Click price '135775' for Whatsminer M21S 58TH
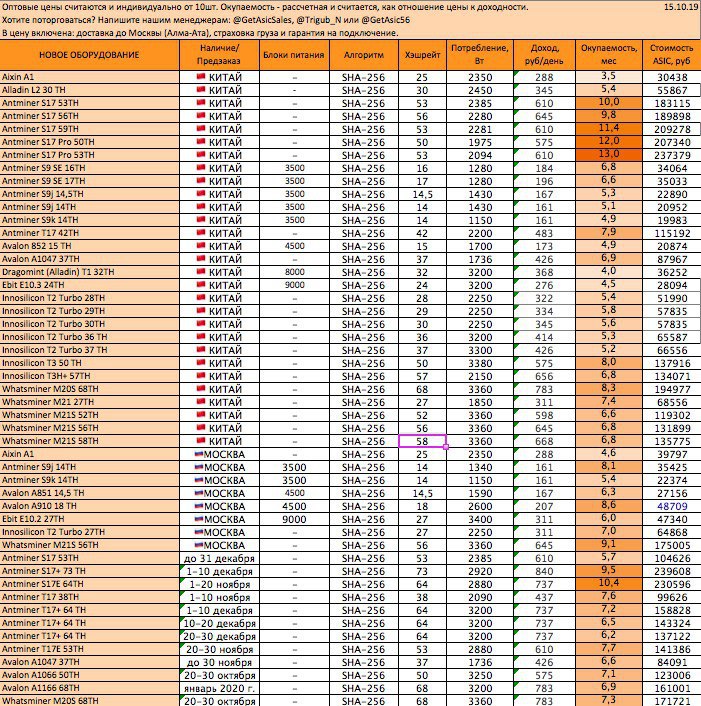Screen dimensions: 701x706 pyautogui.click(x=672, y=441)
